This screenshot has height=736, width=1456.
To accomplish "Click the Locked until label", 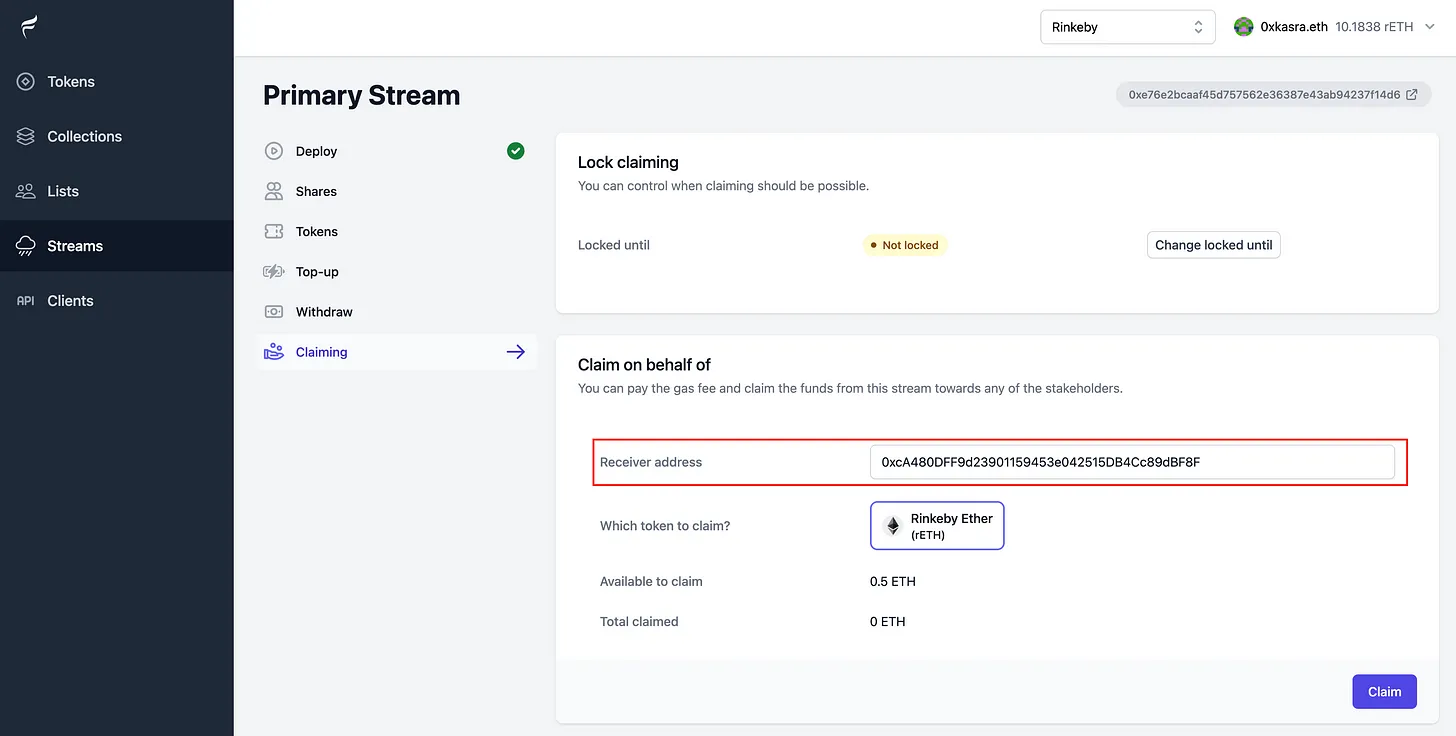I will pyautogui.click(x=614, y=245).
